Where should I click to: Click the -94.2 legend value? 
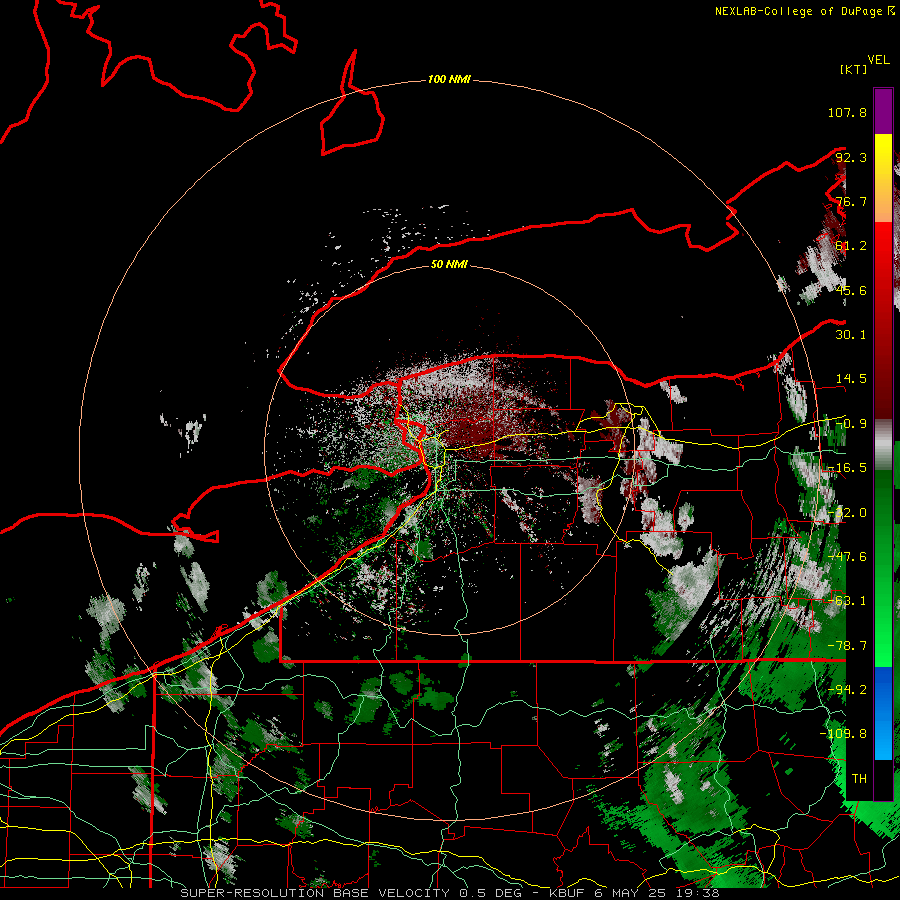847,690
